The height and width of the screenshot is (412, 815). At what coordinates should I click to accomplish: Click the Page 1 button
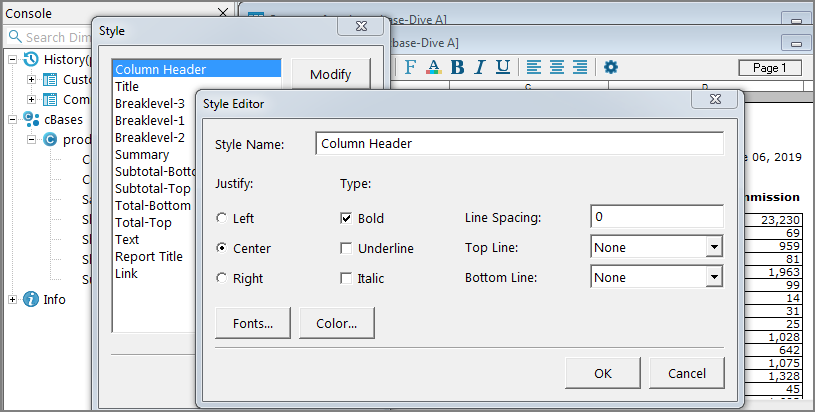point(770,68)
